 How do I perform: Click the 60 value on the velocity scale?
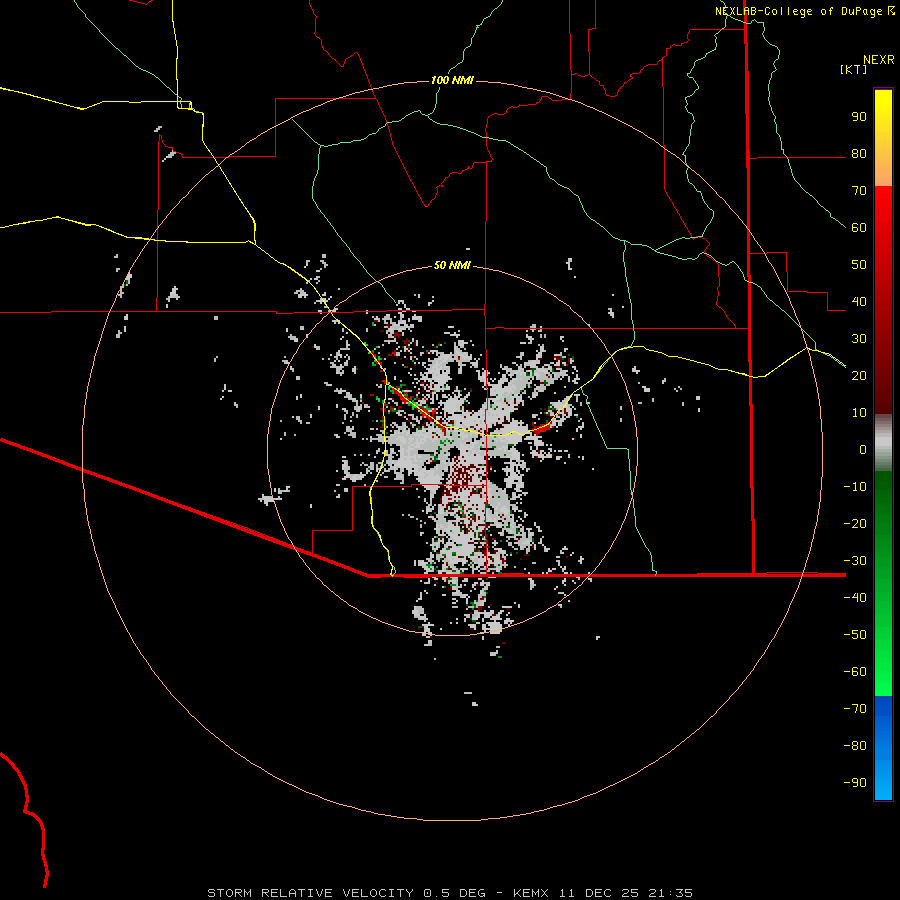click(859, 228)
